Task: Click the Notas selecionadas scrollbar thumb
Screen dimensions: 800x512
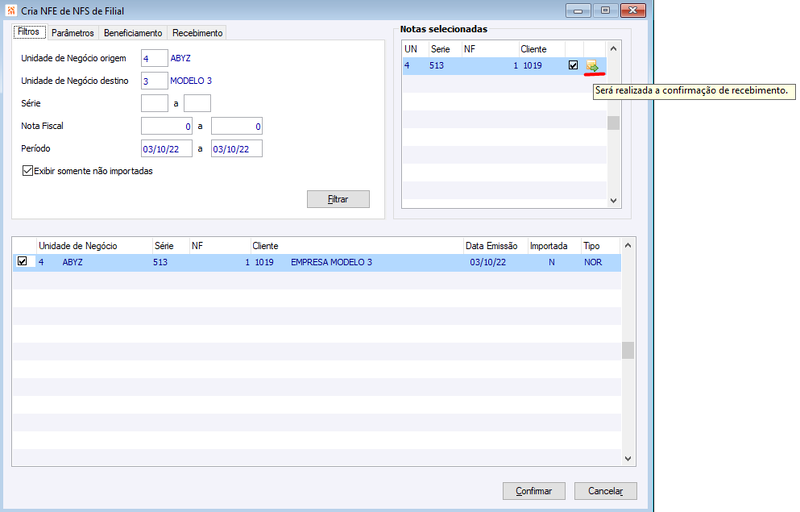Action: (613, 123)
